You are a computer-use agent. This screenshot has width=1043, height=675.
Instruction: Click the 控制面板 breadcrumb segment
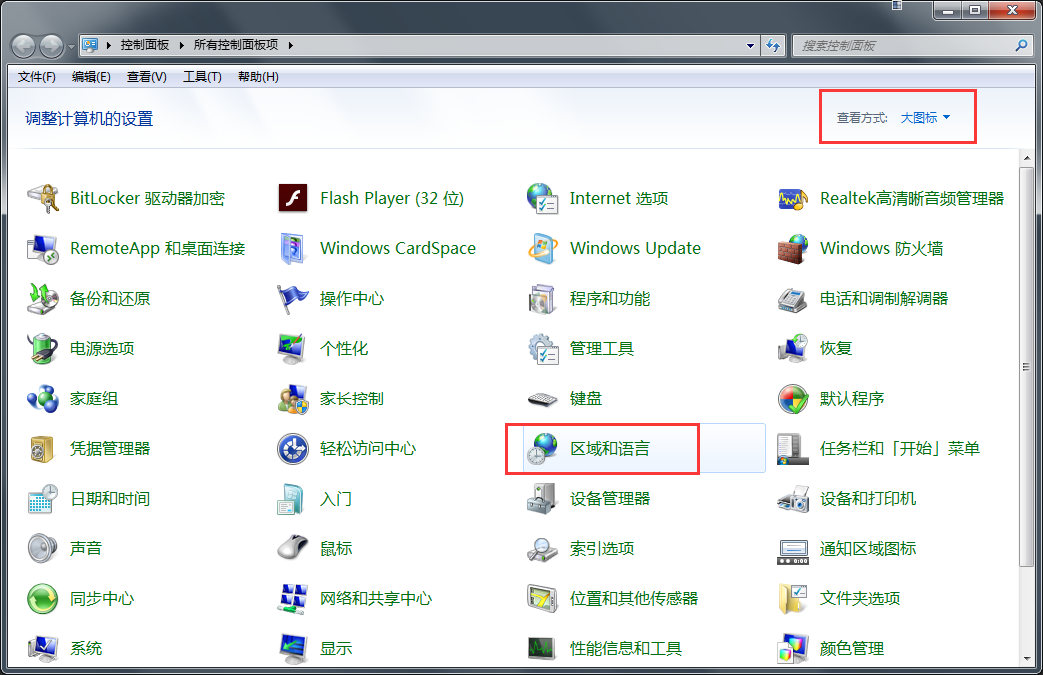[144, 45]
